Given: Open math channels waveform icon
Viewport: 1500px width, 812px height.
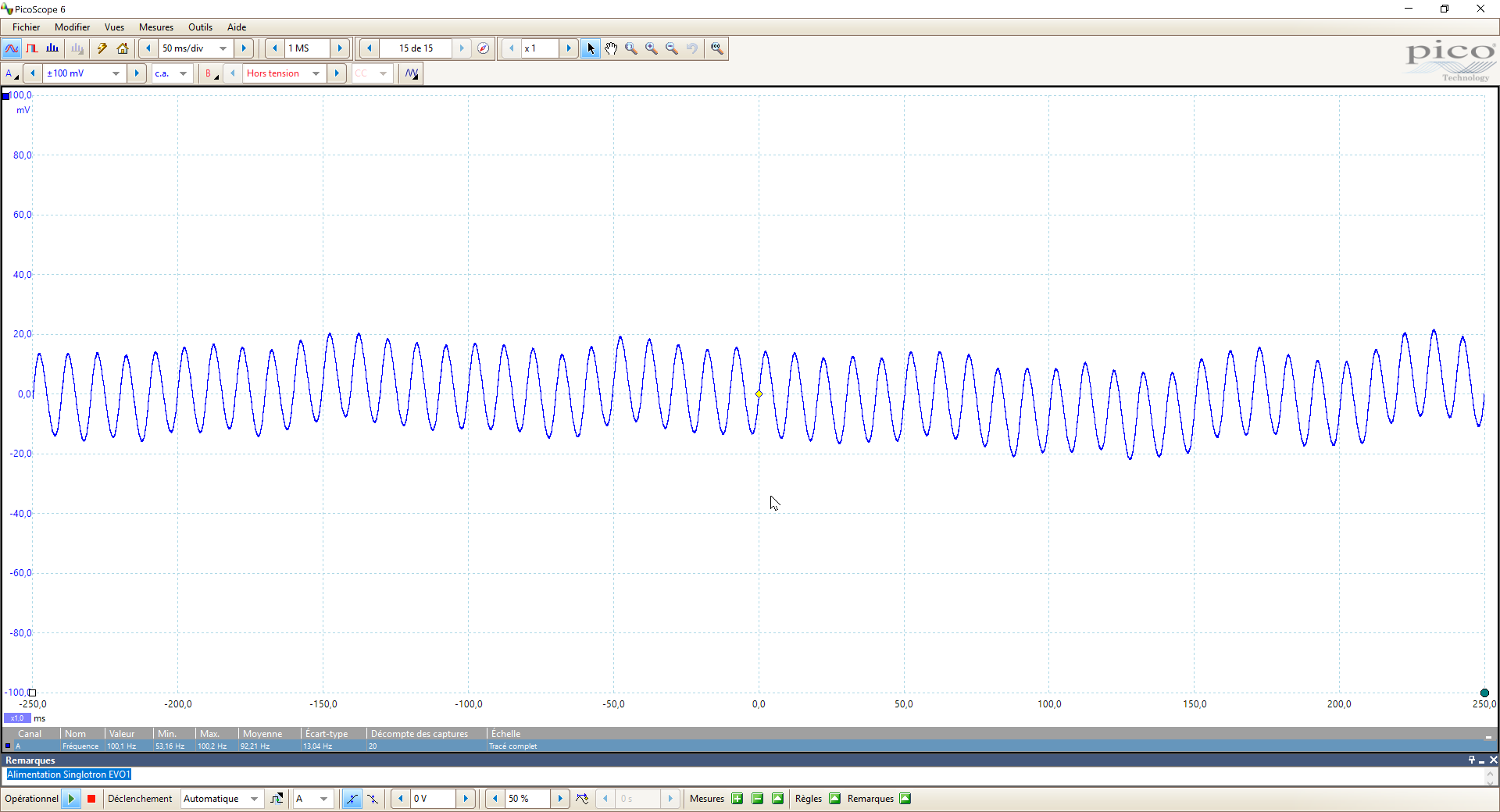Looking at the screenshot, I should click(412, 73).
